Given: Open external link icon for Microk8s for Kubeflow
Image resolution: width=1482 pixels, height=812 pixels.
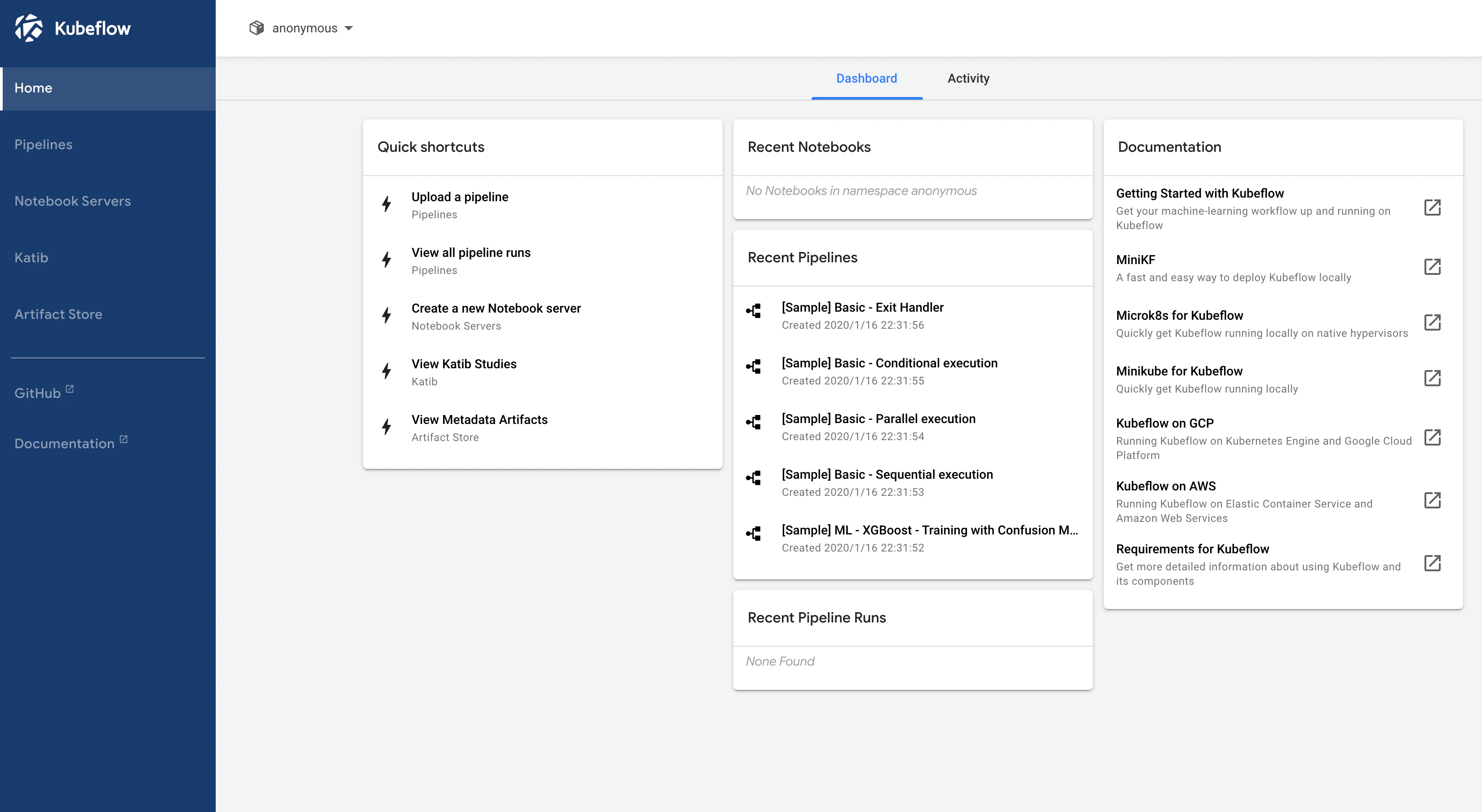Looking at the screenshot, I should pos(1432,322).
